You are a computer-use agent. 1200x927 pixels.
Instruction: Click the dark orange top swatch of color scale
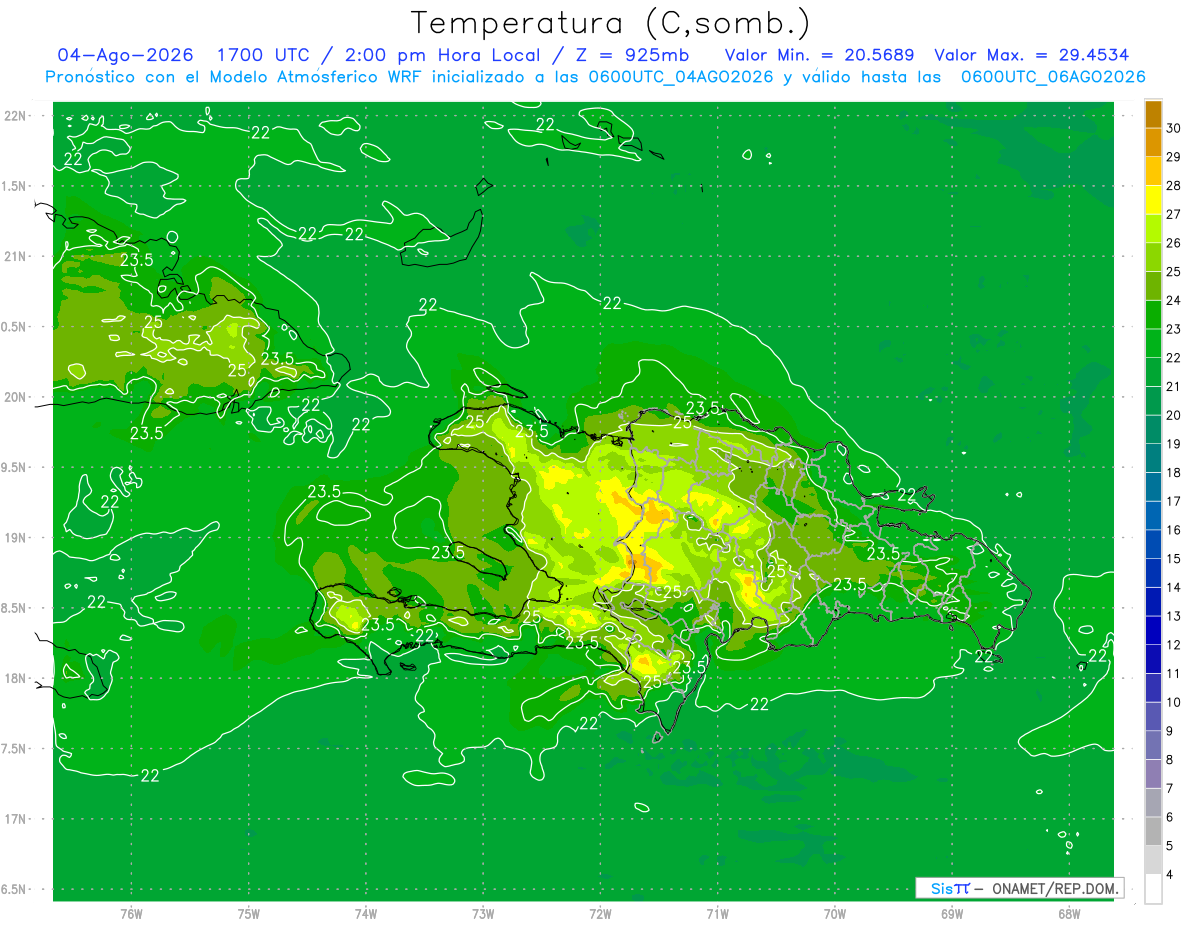pyautogui.click(x=1153, y=113)
